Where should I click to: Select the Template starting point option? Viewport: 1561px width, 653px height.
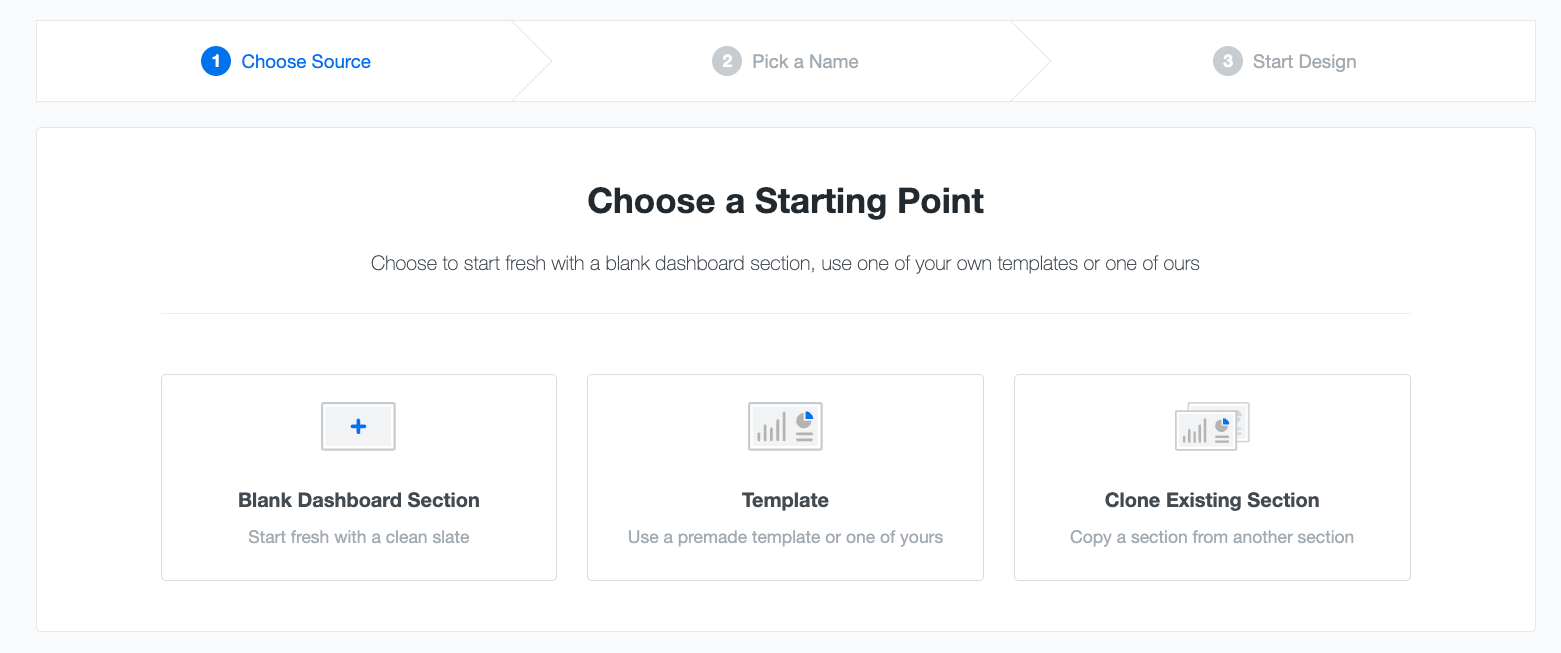point(785,477)
